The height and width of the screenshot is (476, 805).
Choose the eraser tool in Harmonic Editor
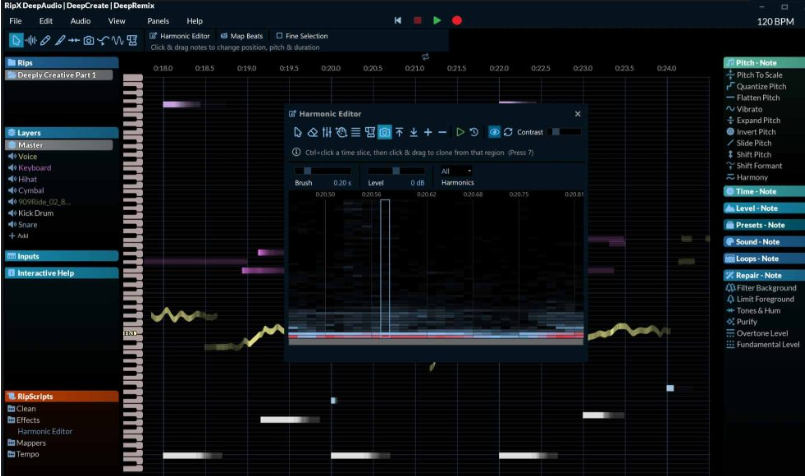click(x=312, y=132)
